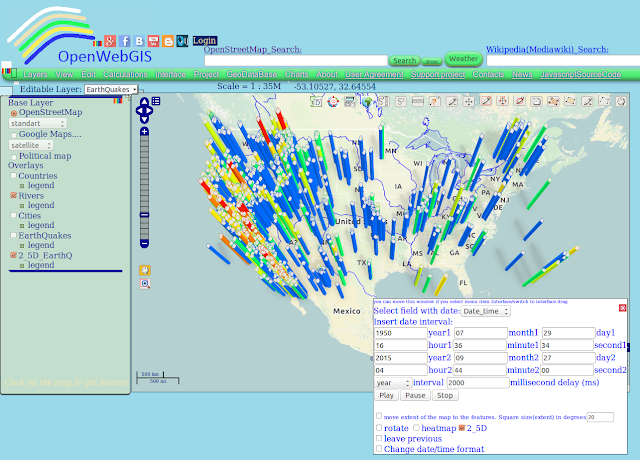Open the View menu
Screen dimensions: 640x460
pos(64,74)
